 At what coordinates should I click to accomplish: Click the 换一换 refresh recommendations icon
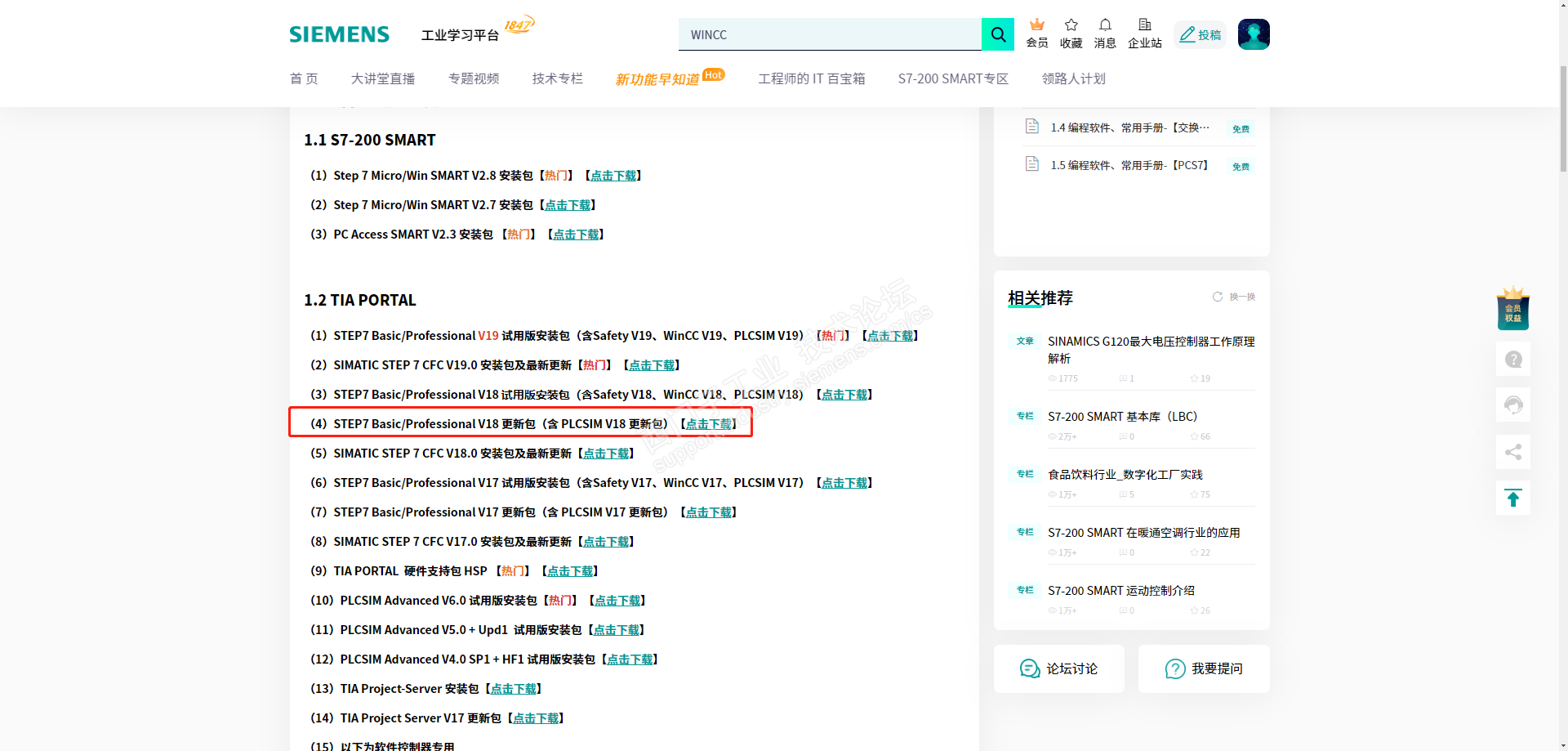click(x=1218, y=297)
